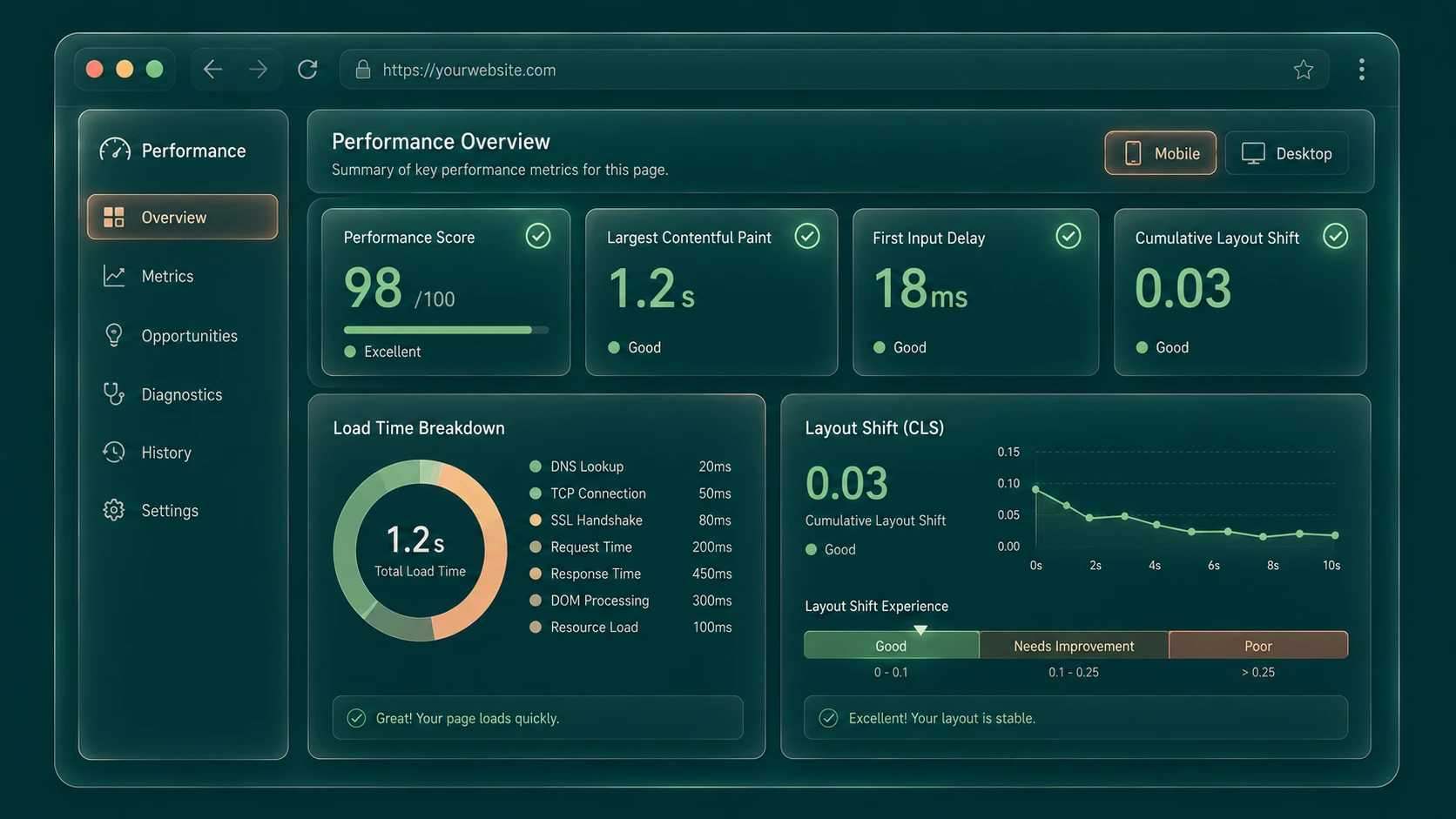Click the '> 0.25' range label
Image resolution: width=1456 pixels, height=819 pixels.
(x=1258, y=672)
